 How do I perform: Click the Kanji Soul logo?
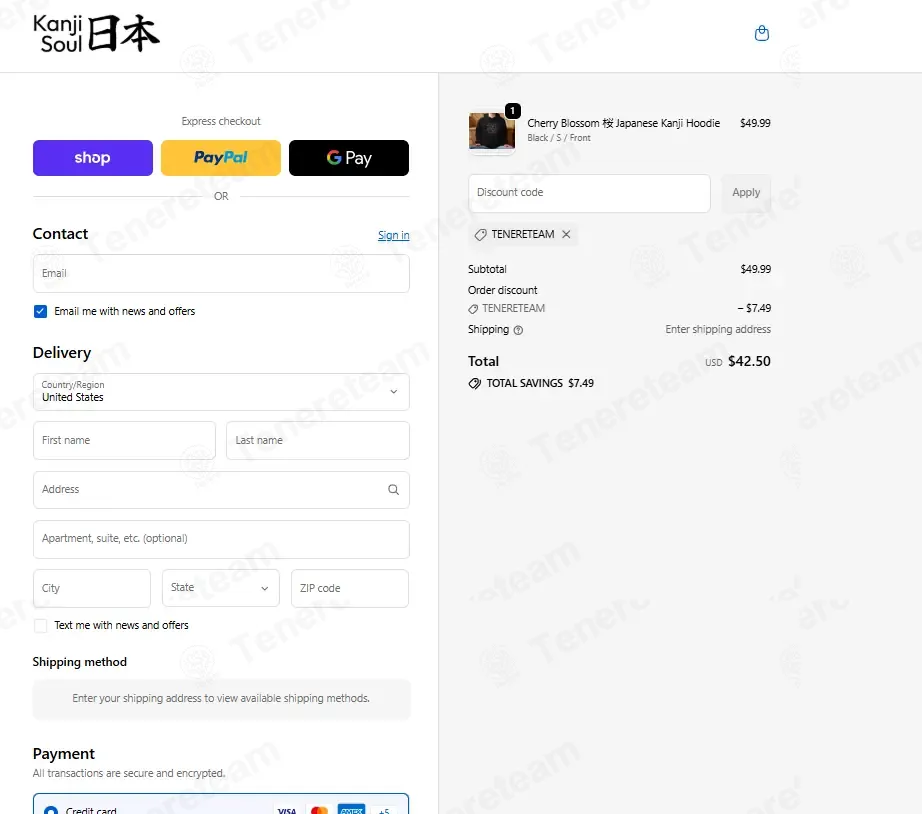click(96, 34)
